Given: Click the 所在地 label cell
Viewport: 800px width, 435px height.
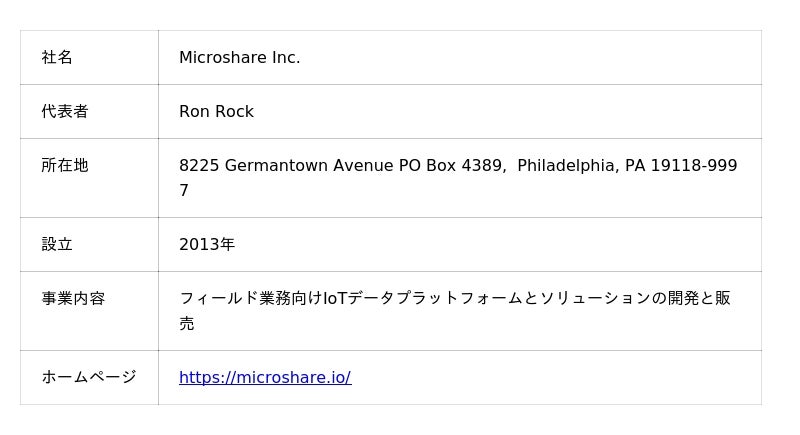Looking at the screenshot, I should tap(65, 166).
